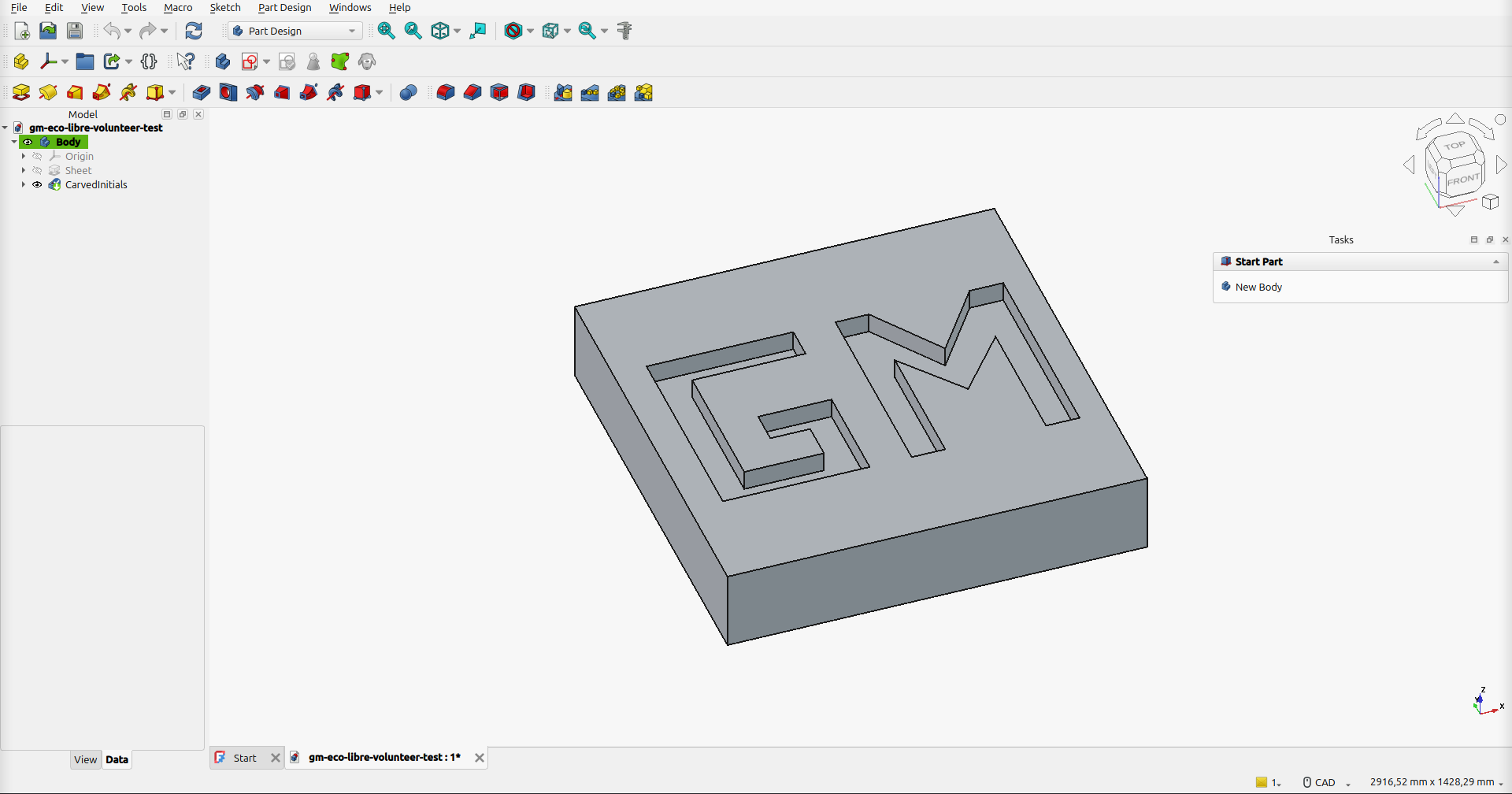Click the Create Sketch icon
The image size is (1512, 794).
(x=250, y=61)
